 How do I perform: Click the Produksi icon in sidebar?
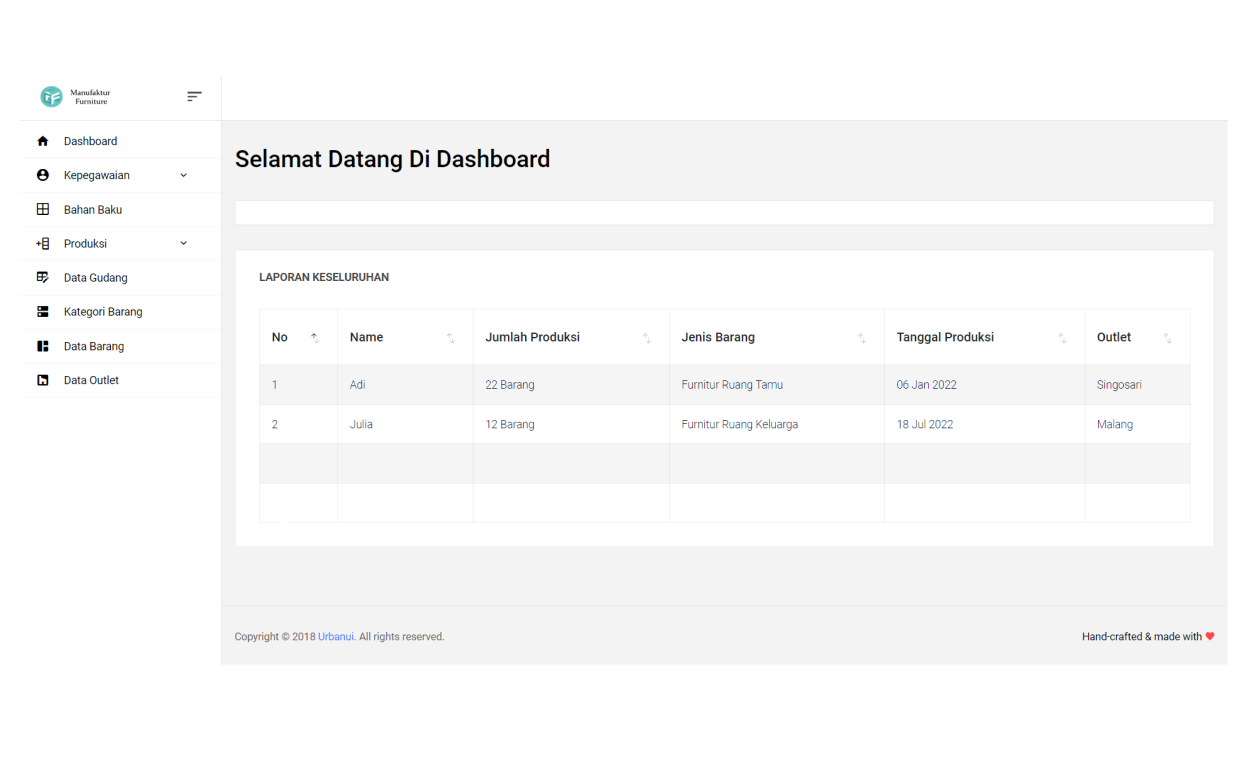point(43,244)
